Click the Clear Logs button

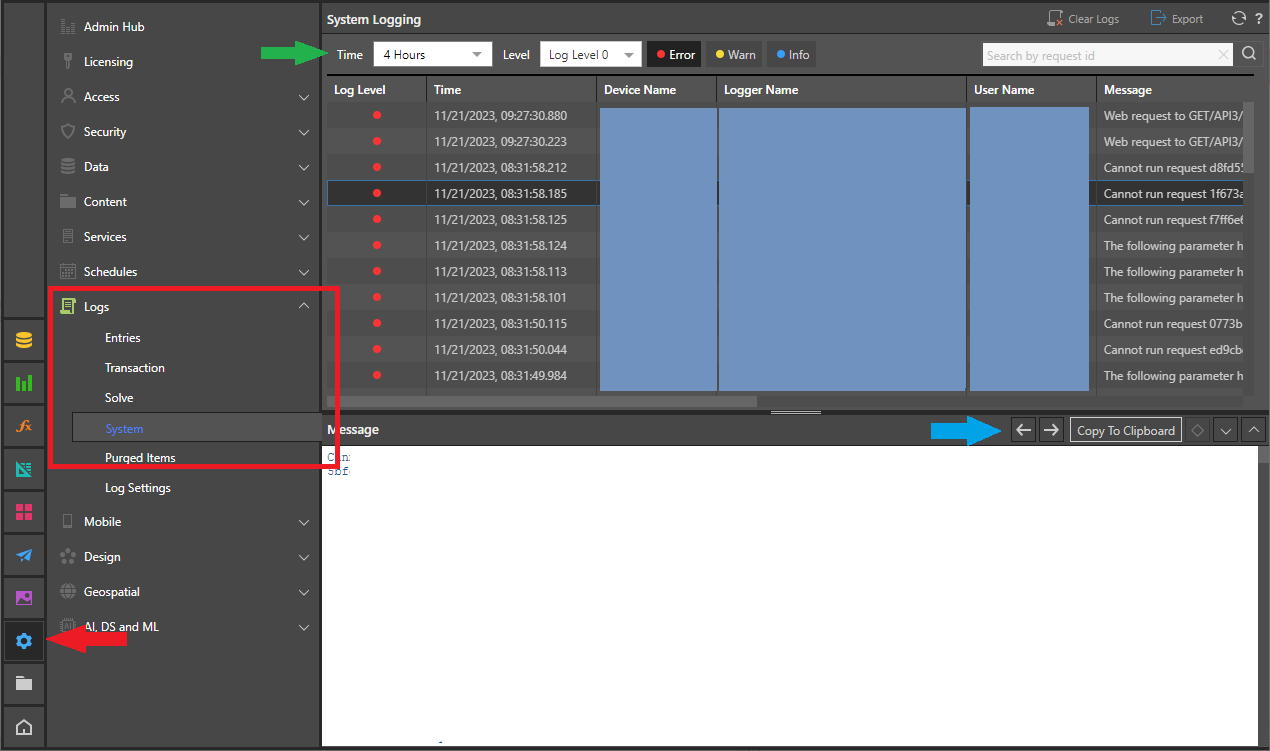(1083, 19)
